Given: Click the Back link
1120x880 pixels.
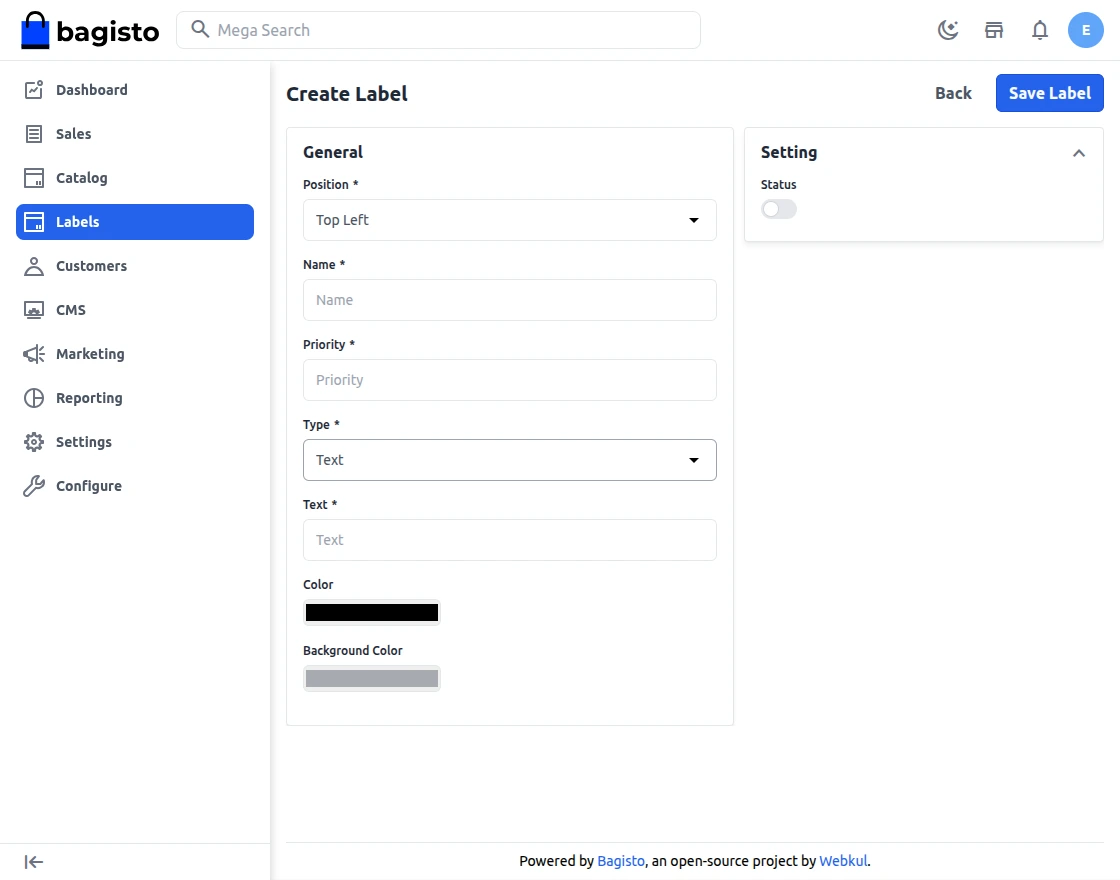Looking at the screenshot, I should click(953, 93).
